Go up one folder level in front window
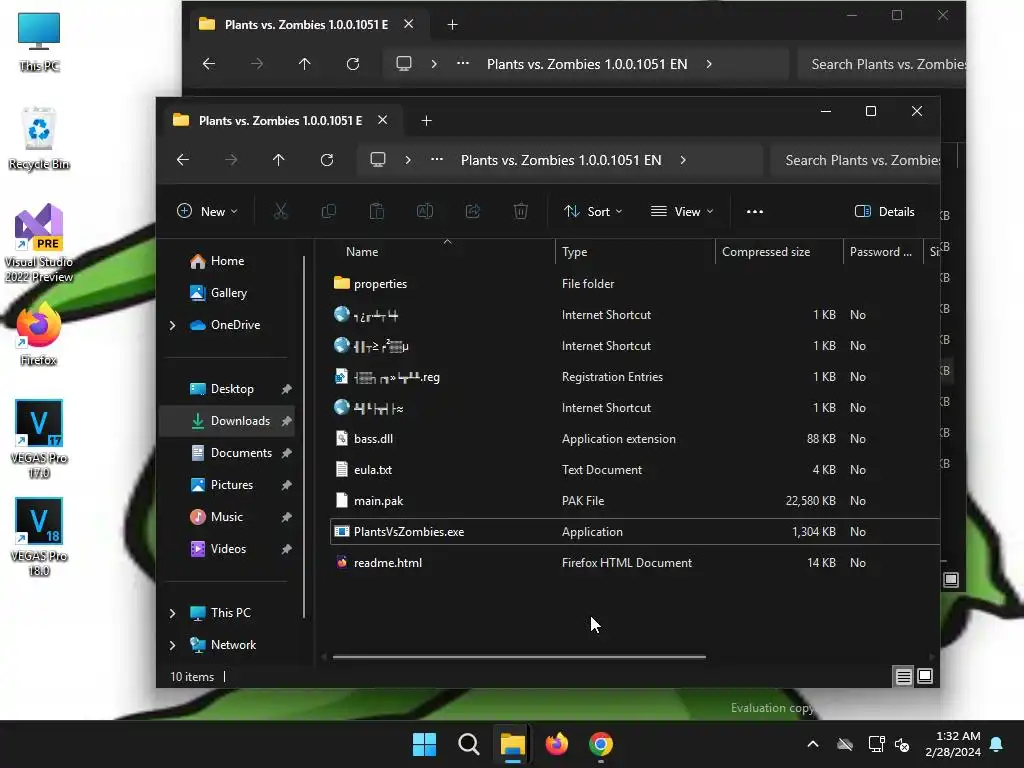The image size is (1024, 768). (279, 160)
